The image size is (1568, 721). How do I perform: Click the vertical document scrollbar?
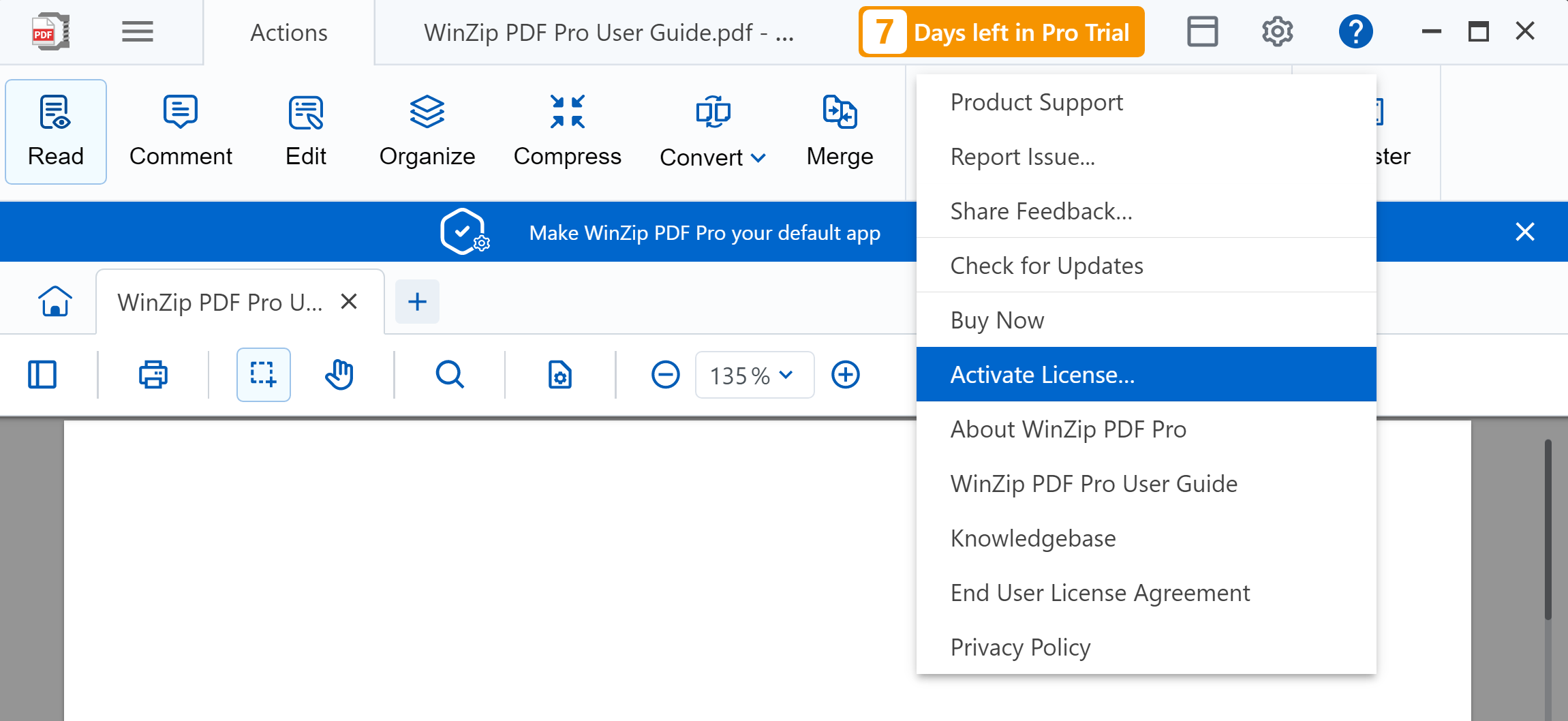point(1548,530)
